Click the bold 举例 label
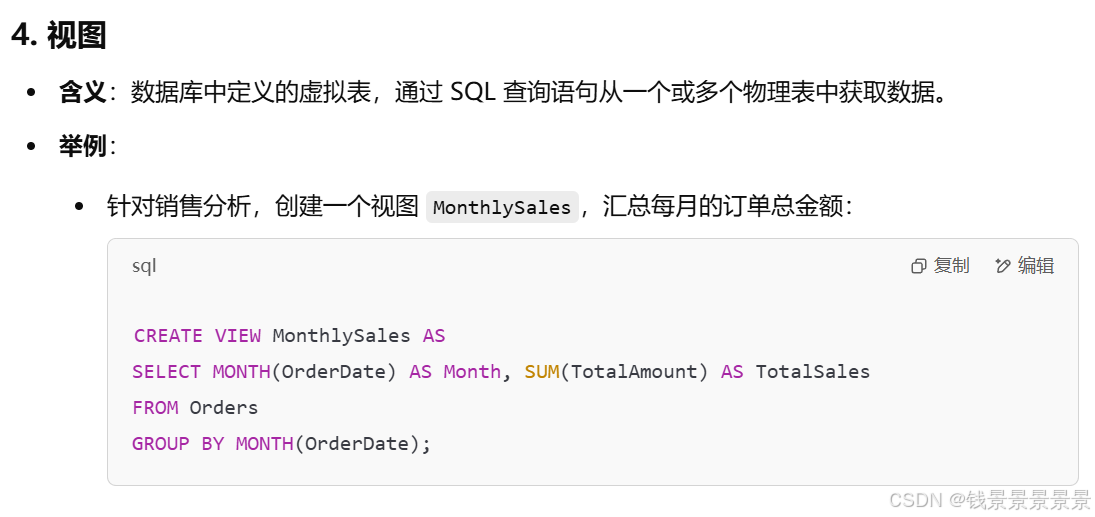This screenshot has width=1095, height=517. click(82, 147)
